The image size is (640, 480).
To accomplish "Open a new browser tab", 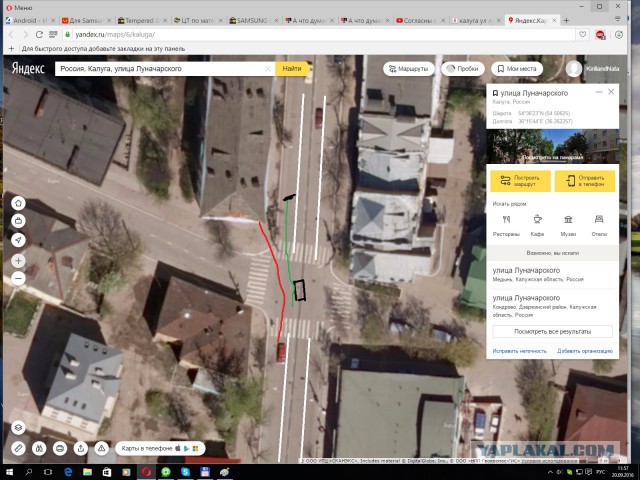I will (x=566, y=20).
